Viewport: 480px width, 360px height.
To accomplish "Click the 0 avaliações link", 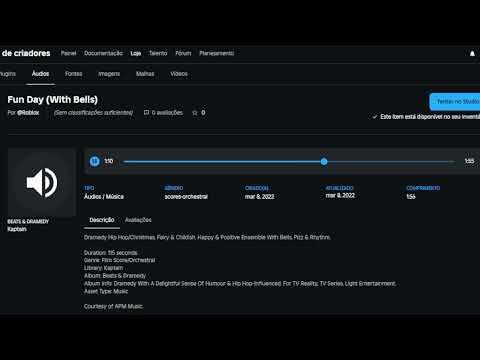I will [x=167, y=113].
